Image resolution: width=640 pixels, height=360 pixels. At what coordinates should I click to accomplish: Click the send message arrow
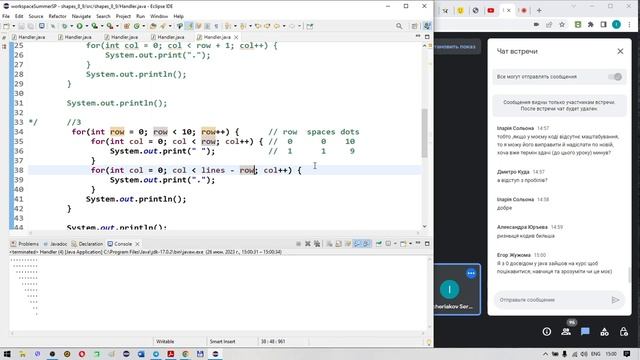[616, 300]
